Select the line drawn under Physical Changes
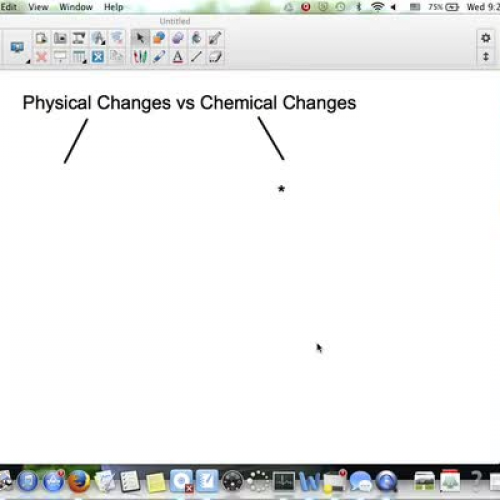This screenshot has height=500, width=500. coord(76,141)
